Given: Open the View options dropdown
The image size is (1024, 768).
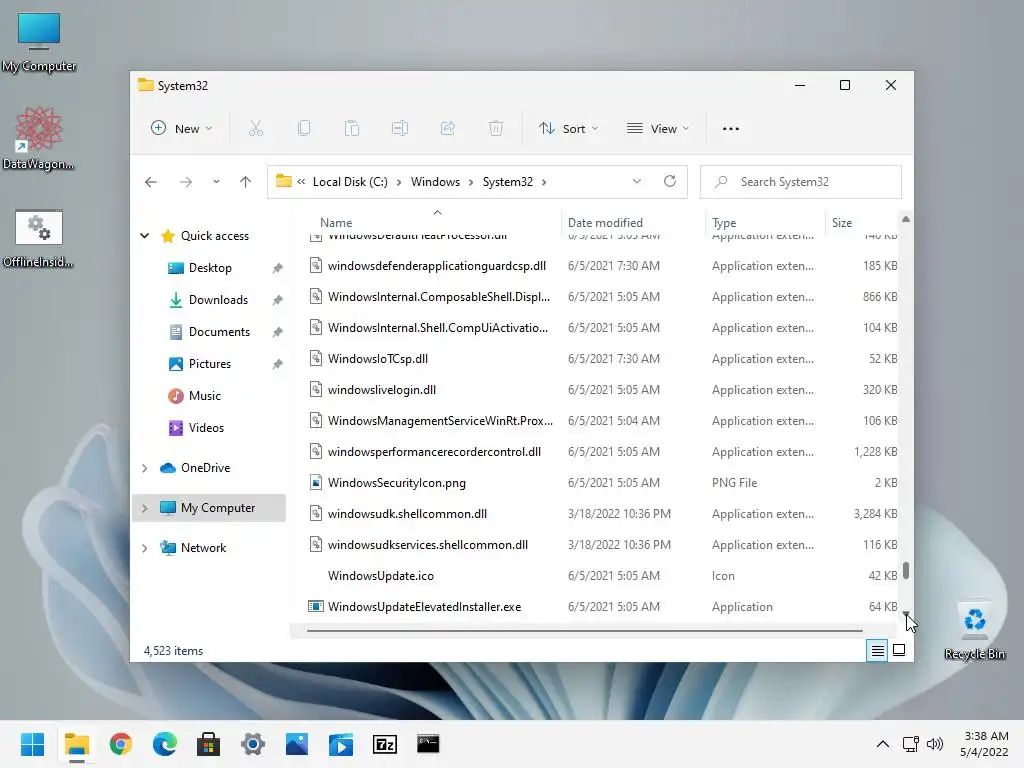Looking at the screenshot, I should (658, 129).
